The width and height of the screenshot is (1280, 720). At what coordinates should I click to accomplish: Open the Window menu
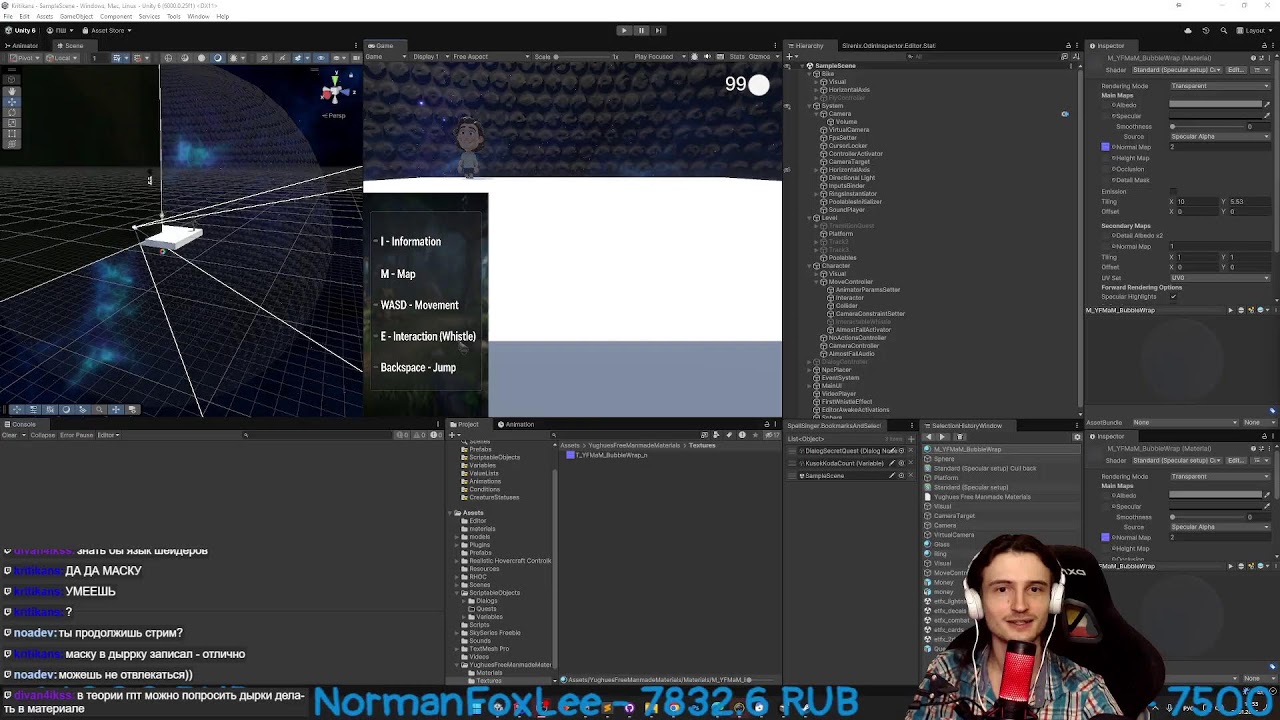pos(198,17)
